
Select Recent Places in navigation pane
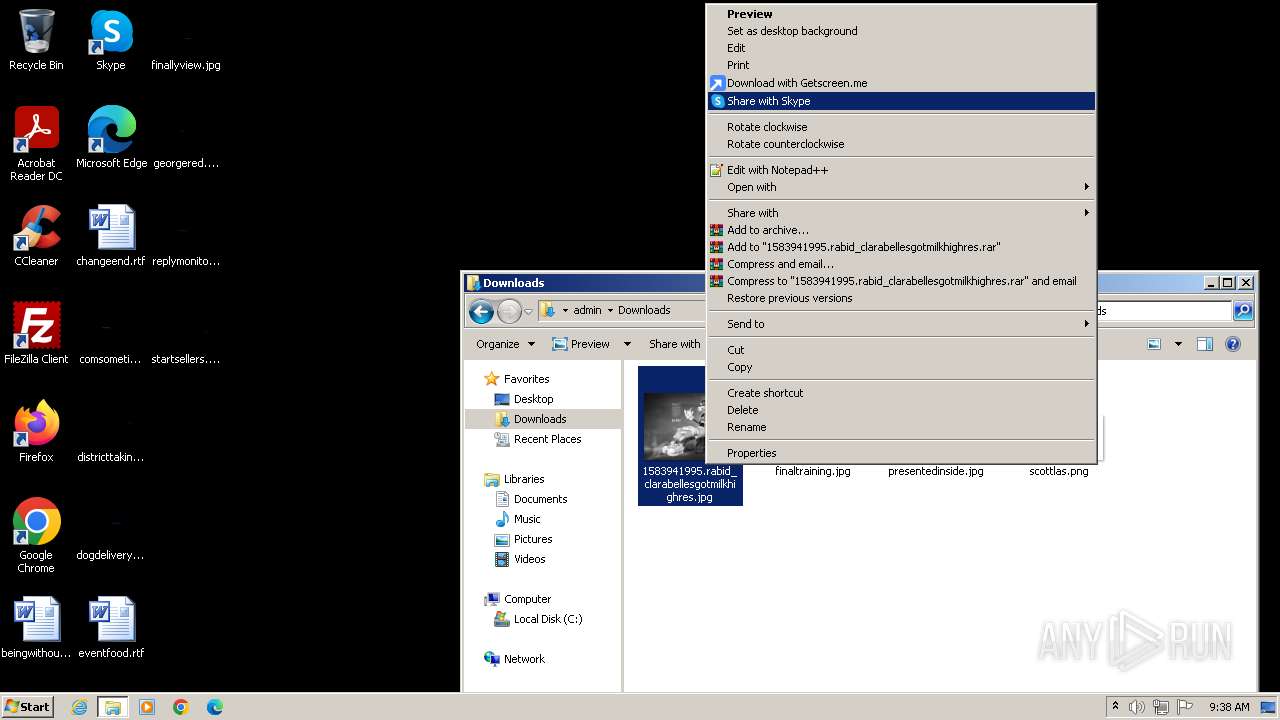(x=547, y=439)
